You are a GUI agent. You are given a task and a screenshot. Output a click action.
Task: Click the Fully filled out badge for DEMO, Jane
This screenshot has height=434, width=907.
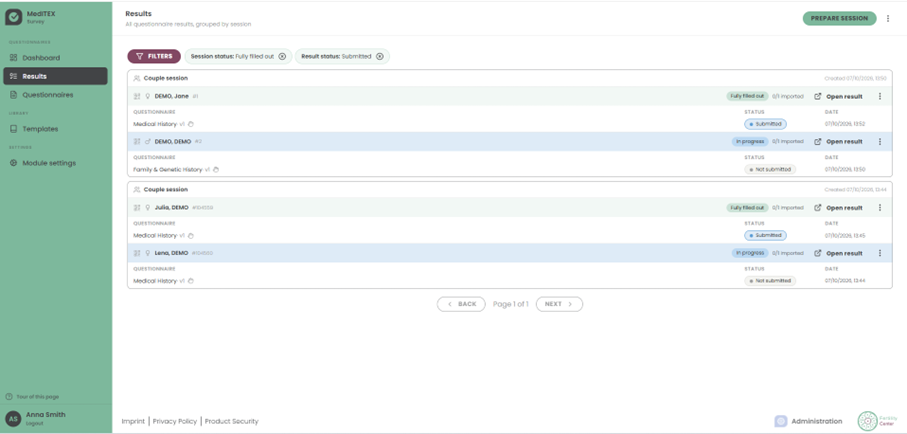747,96
